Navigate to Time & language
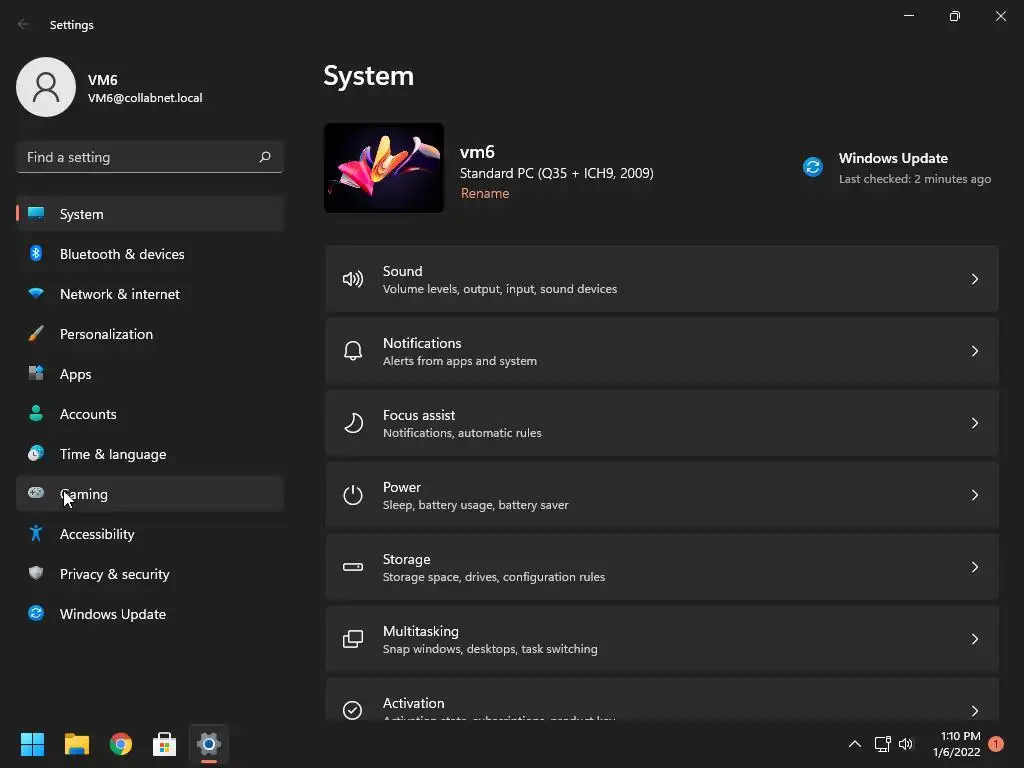The width and height of the screenshot is (1024, 768). [x=150, y=454]
